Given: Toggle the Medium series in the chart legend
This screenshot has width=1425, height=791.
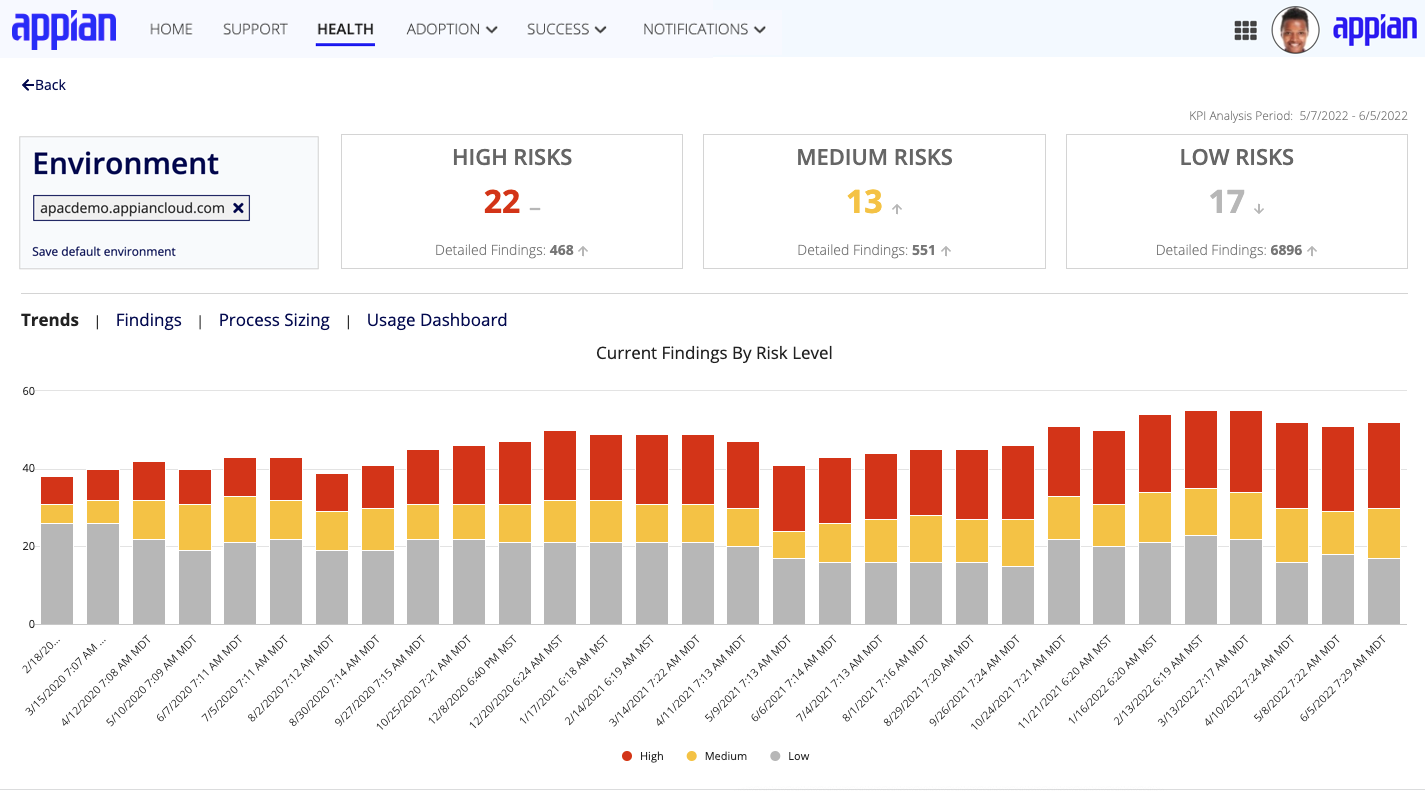Looking at the screenshot, I should click(716, 756).
